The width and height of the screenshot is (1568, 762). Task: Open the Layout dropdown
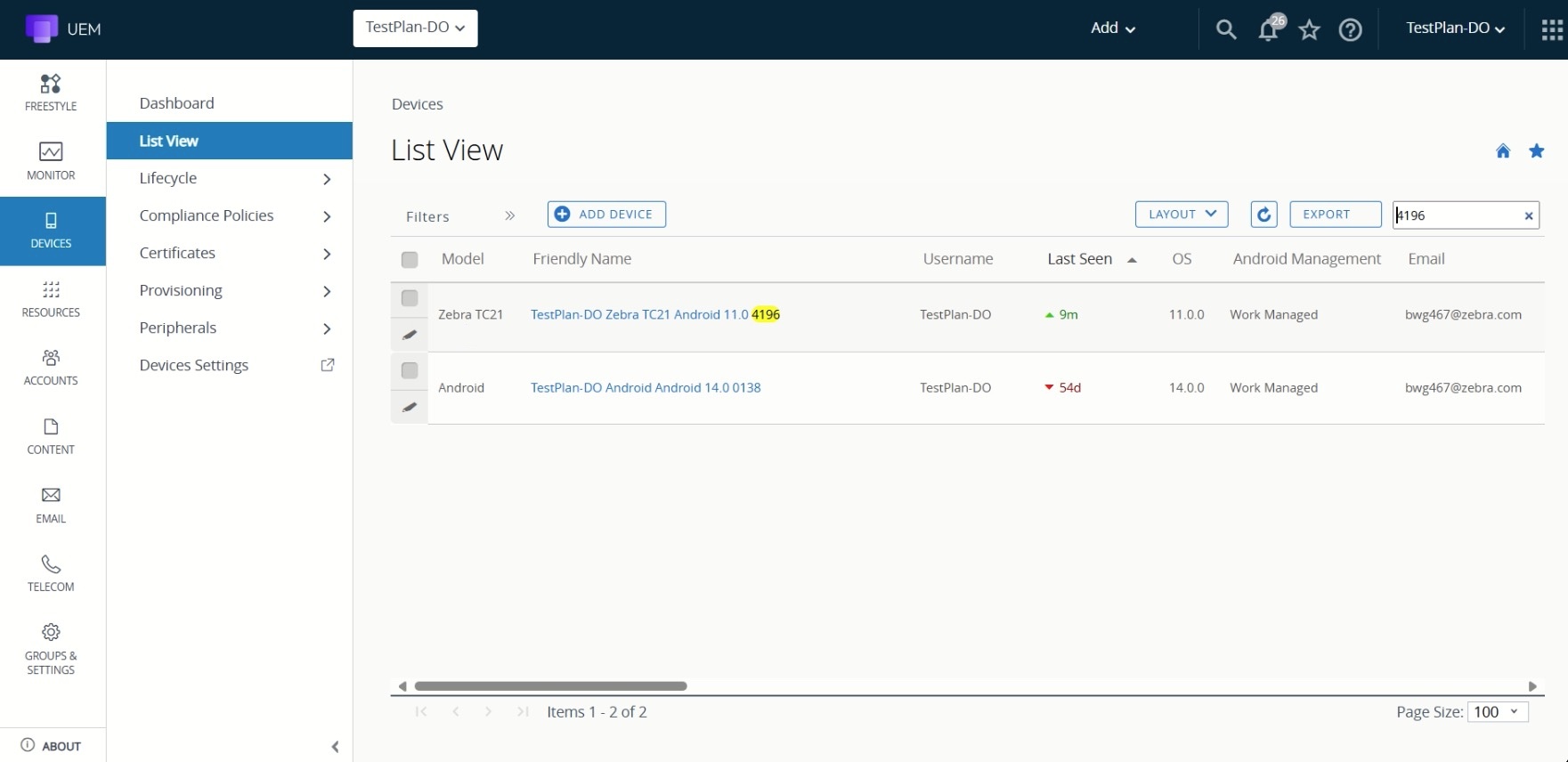tap(1181, 215)
